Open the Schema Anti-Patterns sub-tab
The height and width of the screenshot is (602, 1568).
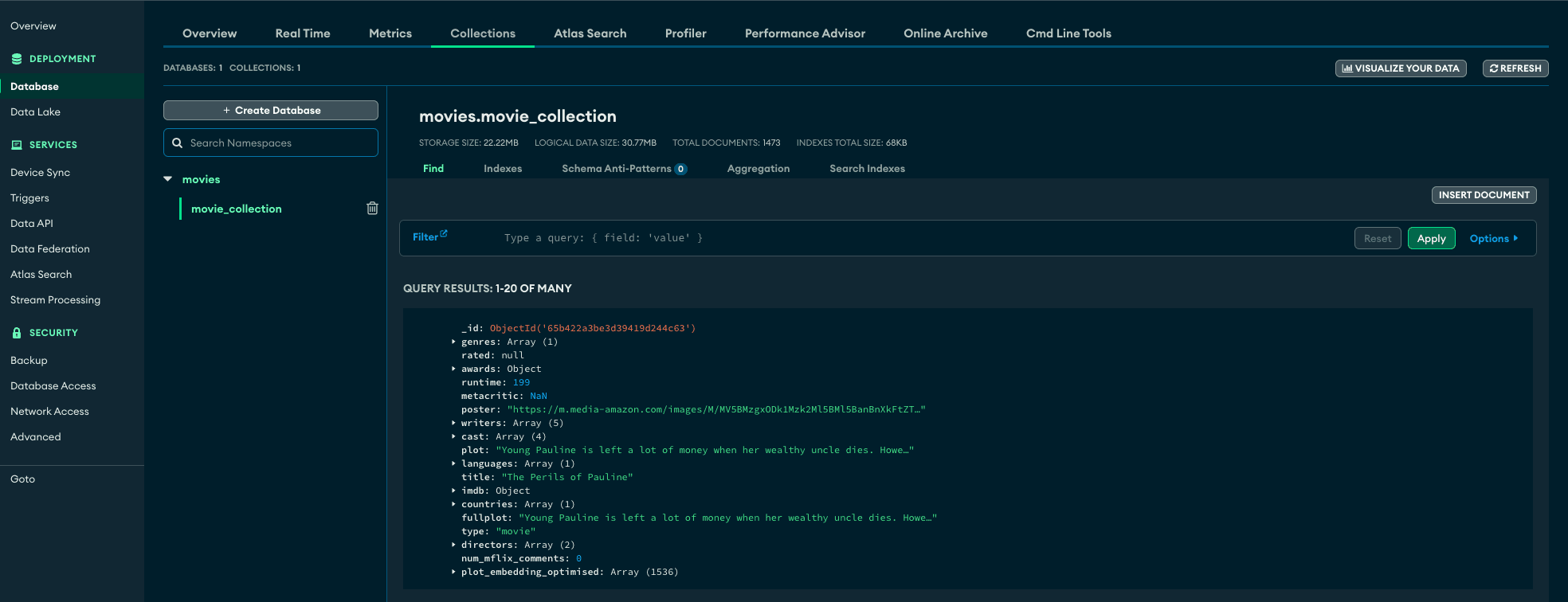(624, 169)
